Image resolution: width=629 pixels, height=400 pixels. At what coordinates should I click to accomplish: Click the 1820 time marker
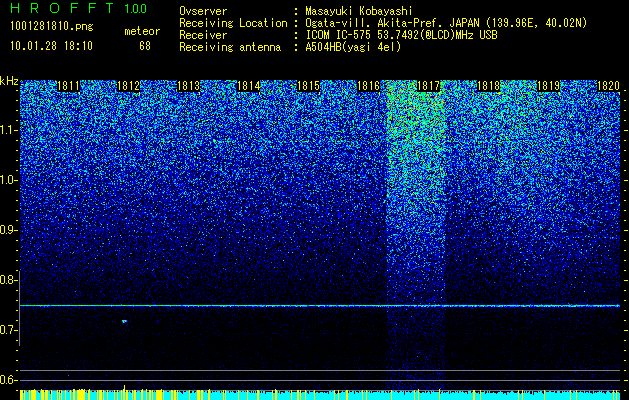pos(608,86)
